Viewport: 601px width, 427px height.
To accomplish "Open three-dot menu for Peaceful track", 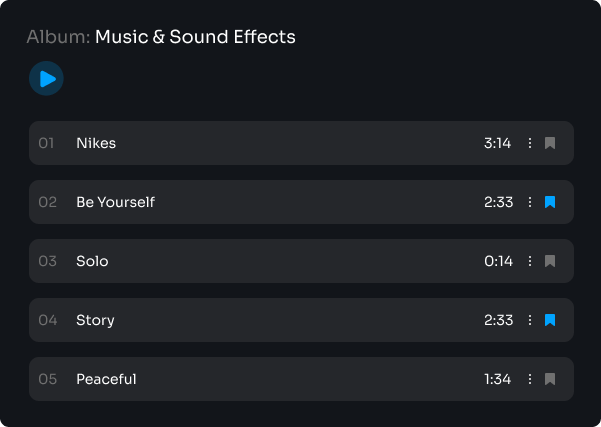I will point(530,379).
